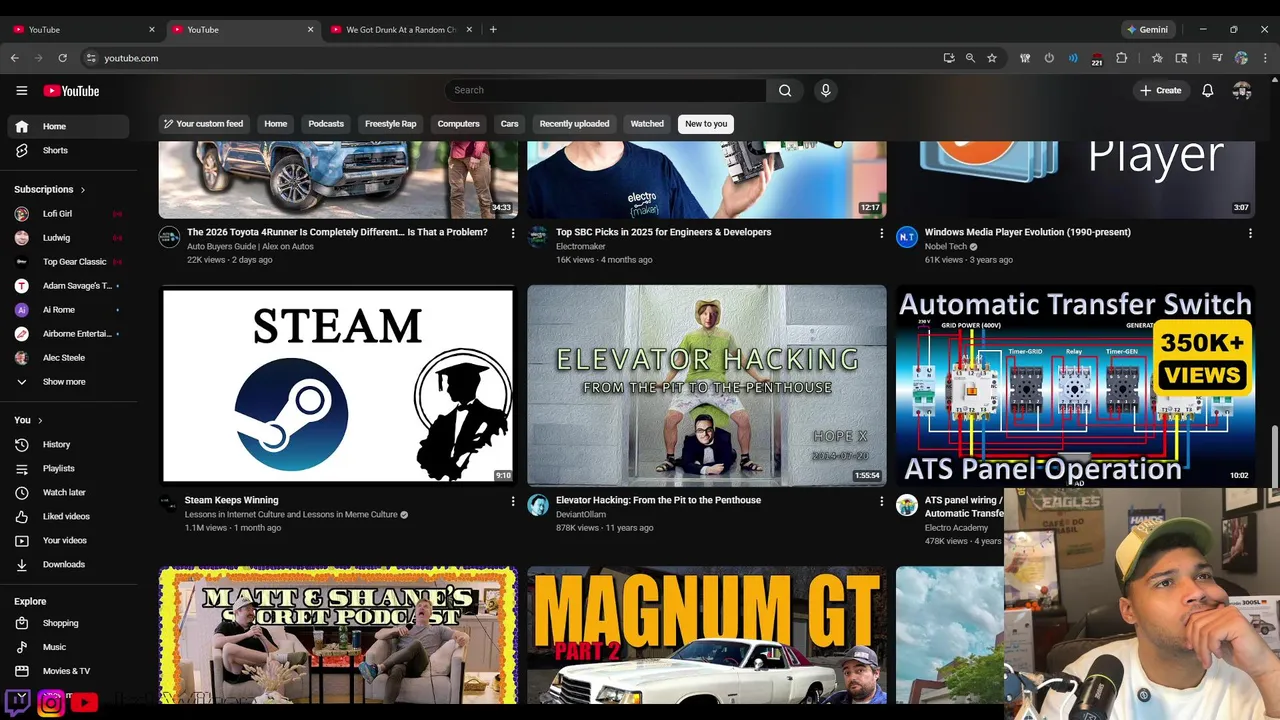
Task: Bookmark this page with the star icon
Action: coord(992,58)
